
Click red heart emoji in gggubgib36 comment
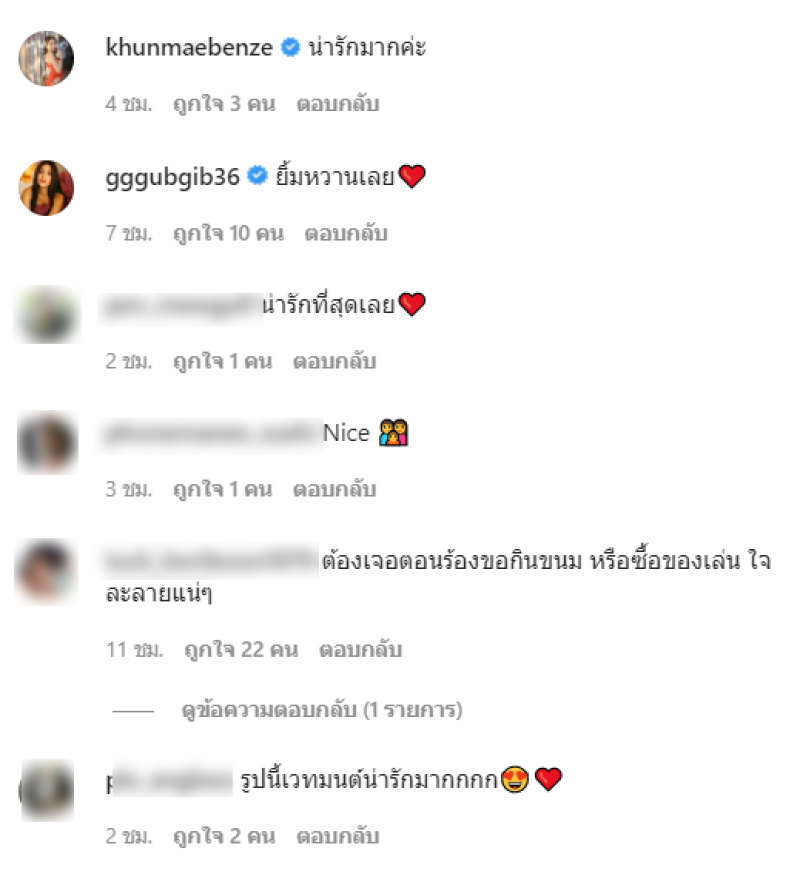click(x=412, y=177)
